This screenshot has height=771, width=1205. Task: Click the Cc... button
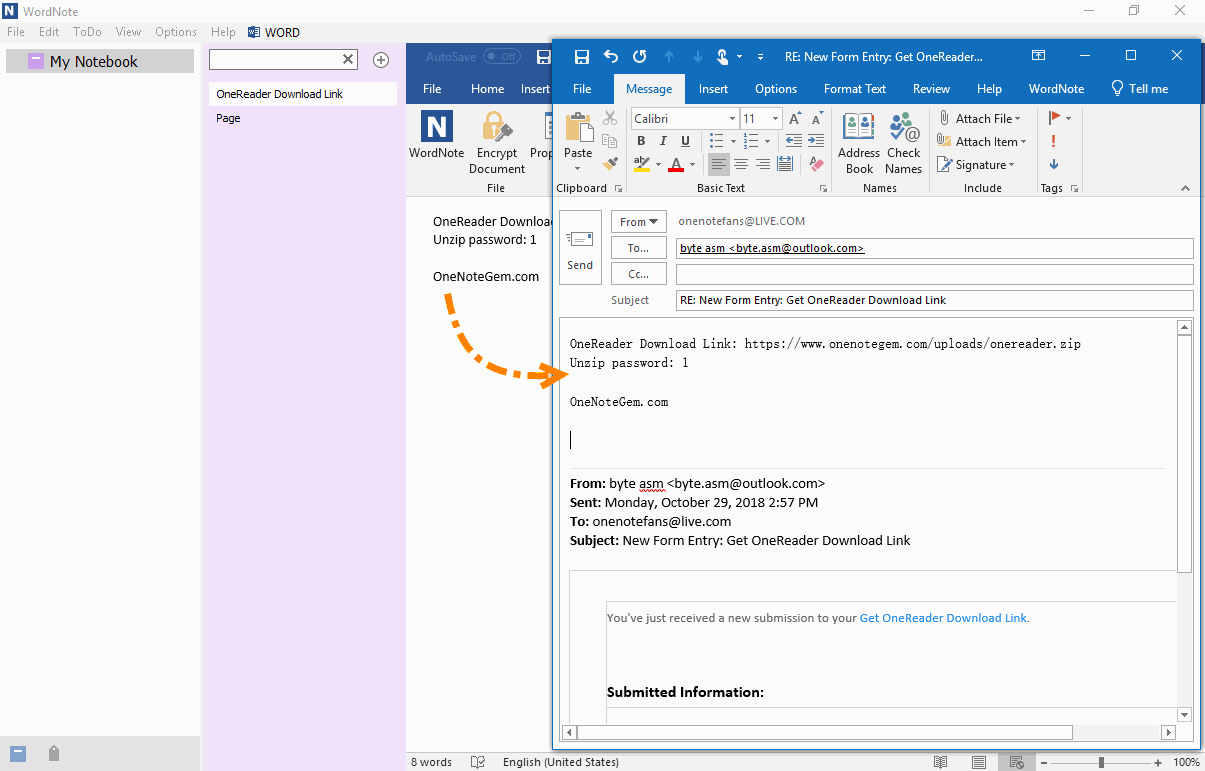click(638, 274)
